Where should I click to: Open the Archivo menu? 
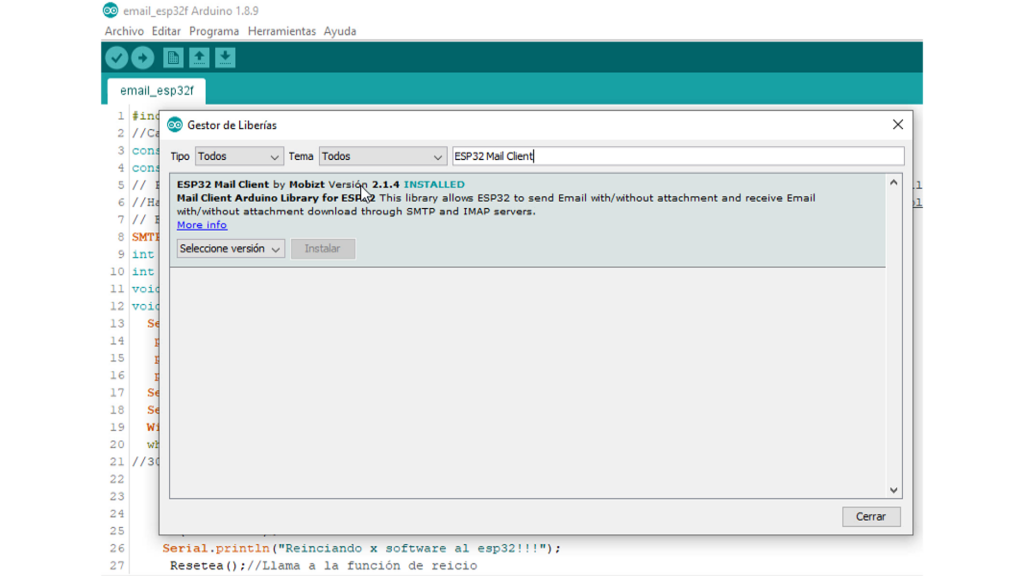[x=124, y=32]
